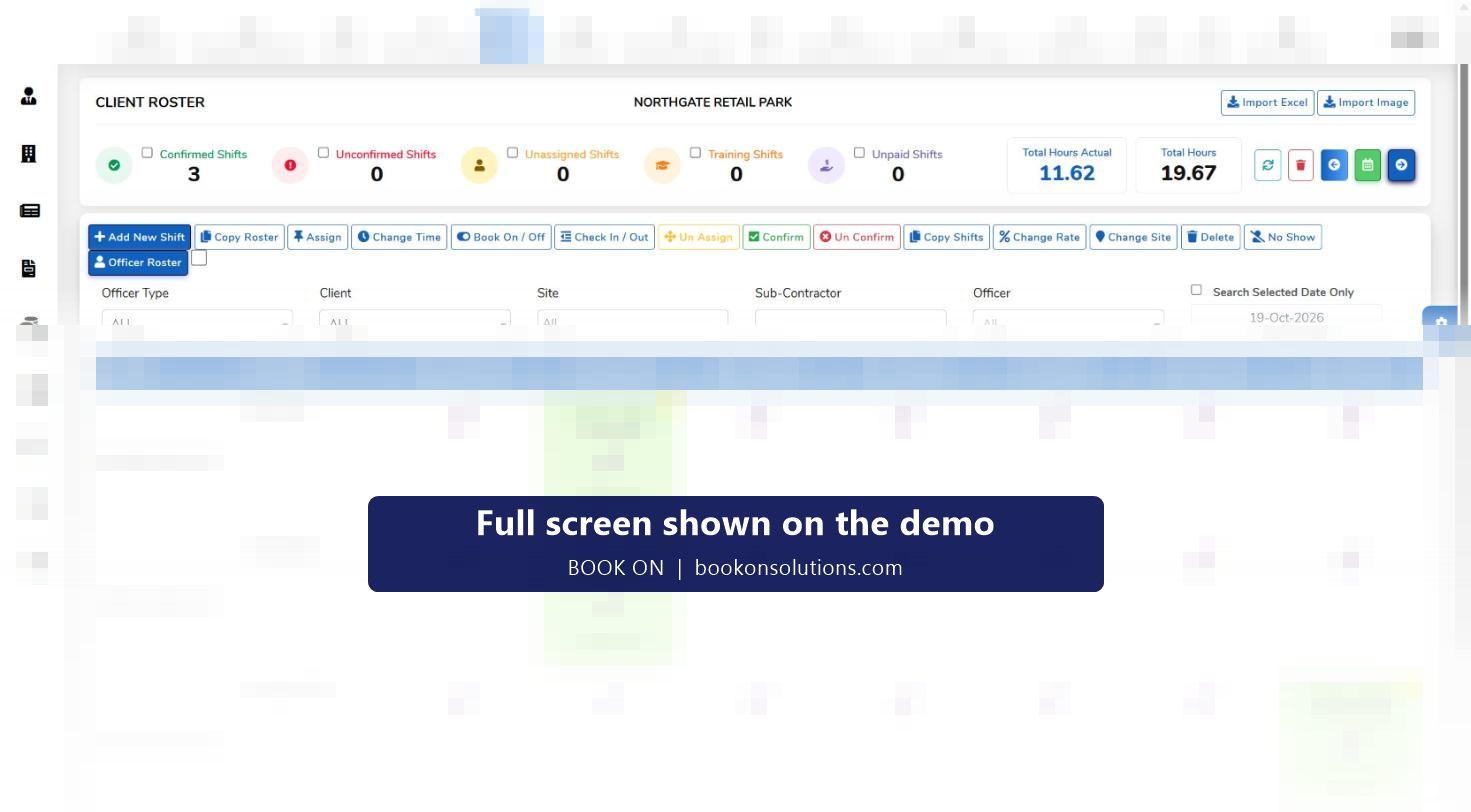Click Copy Shifts
1471x812 pixels.
pyautogui.click(x=947, y=237)
